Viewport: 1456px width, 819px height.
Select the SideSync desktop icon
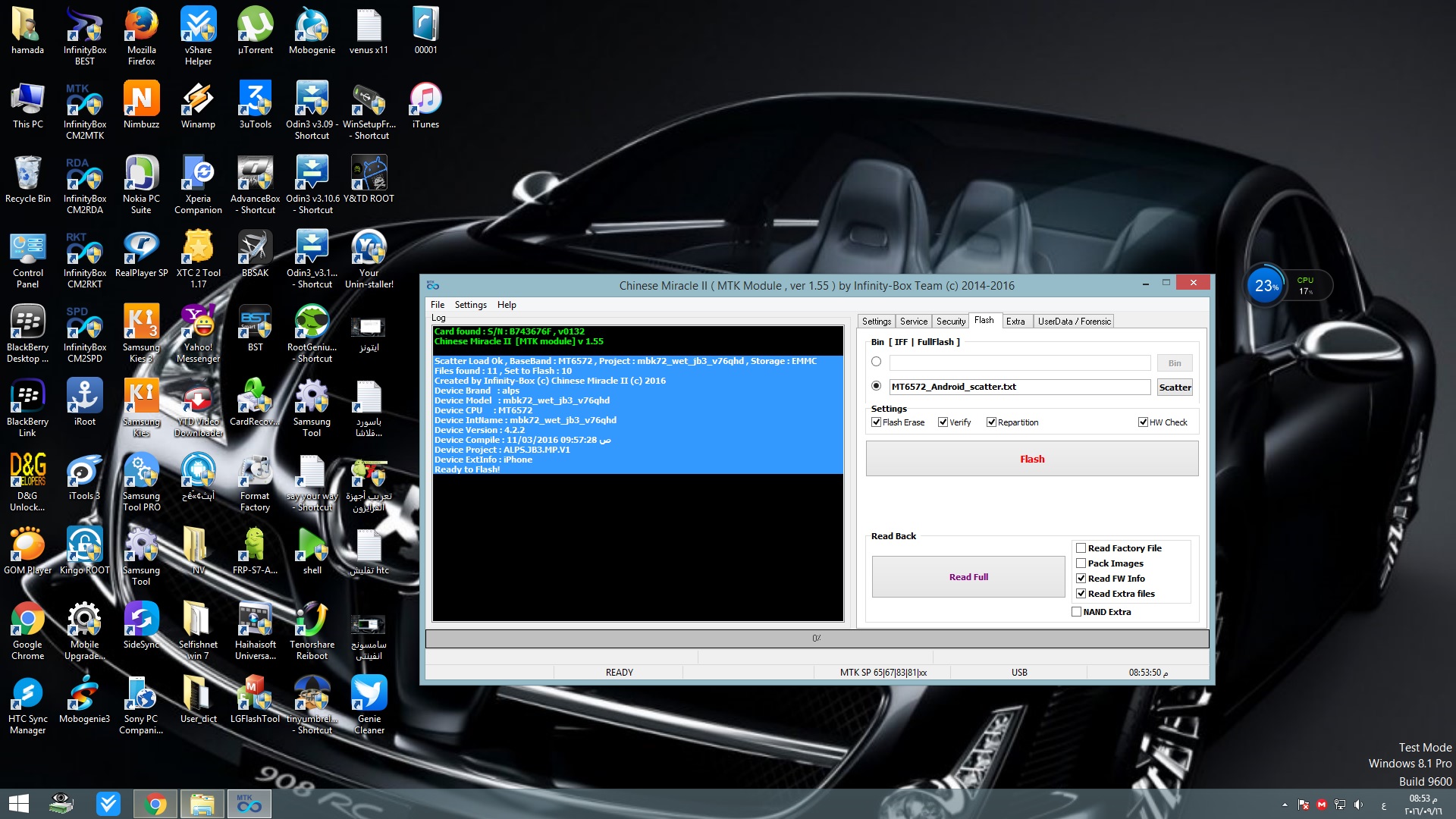[x=141, y=625]
